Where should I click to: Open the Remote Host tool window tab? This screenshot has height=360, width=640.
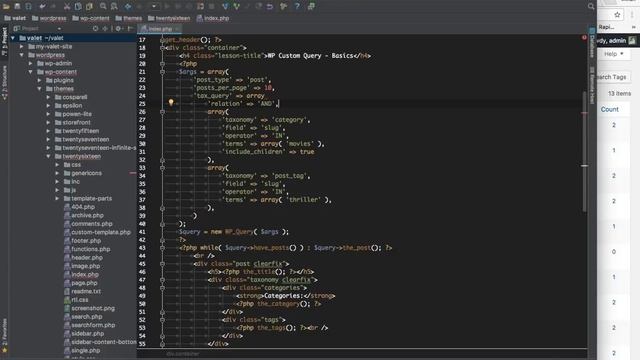[592, 86]
